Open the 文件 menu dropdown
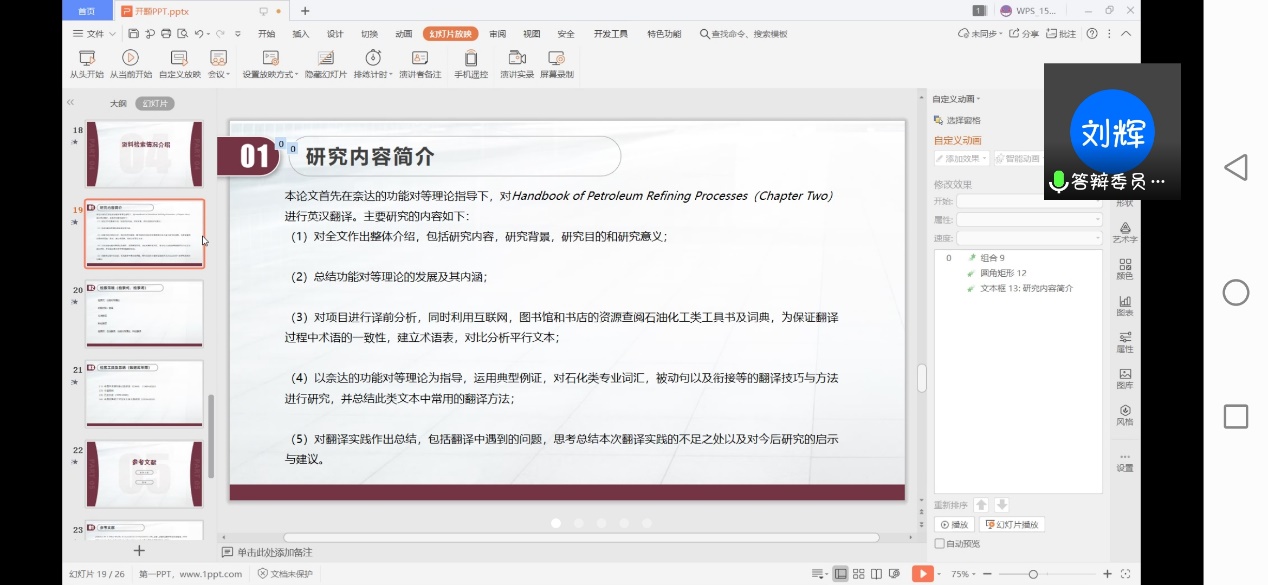This screenshot has height=585, width=1268. [x=96, y=34]
